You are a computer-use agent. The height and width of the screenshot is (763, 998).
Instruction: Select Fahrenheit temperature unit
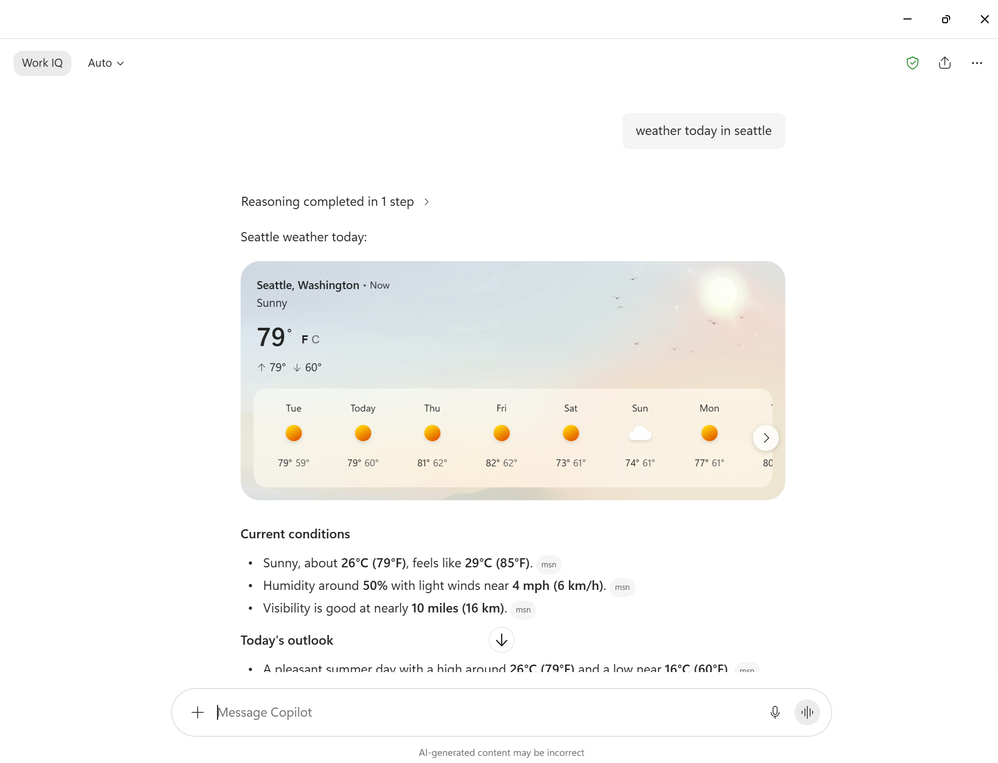(x=305, y=340)
